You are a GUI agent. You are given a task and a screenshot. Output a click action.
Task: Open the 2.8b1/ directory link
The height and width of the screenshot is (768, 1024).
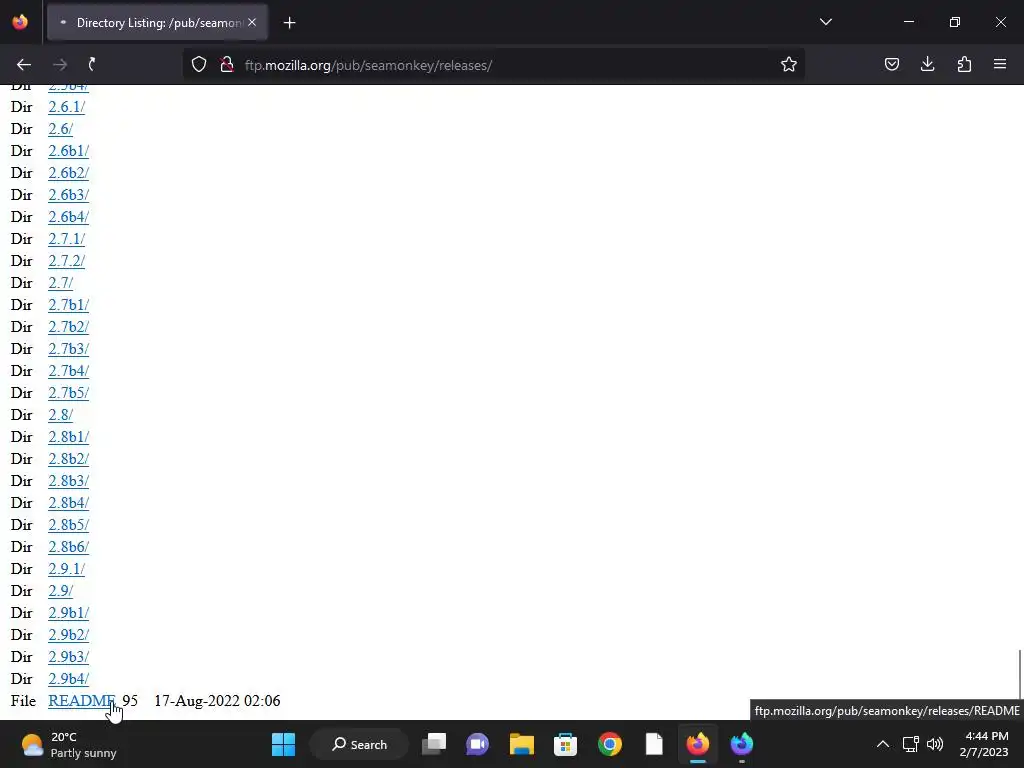(x=69, y=437)
